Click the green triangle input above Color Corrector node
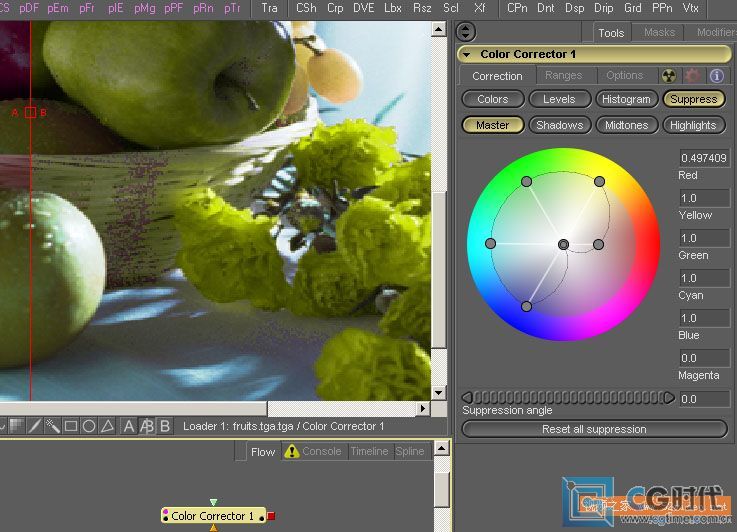The height and width of the screenshot is (532, 737). (x=213, y=502)
